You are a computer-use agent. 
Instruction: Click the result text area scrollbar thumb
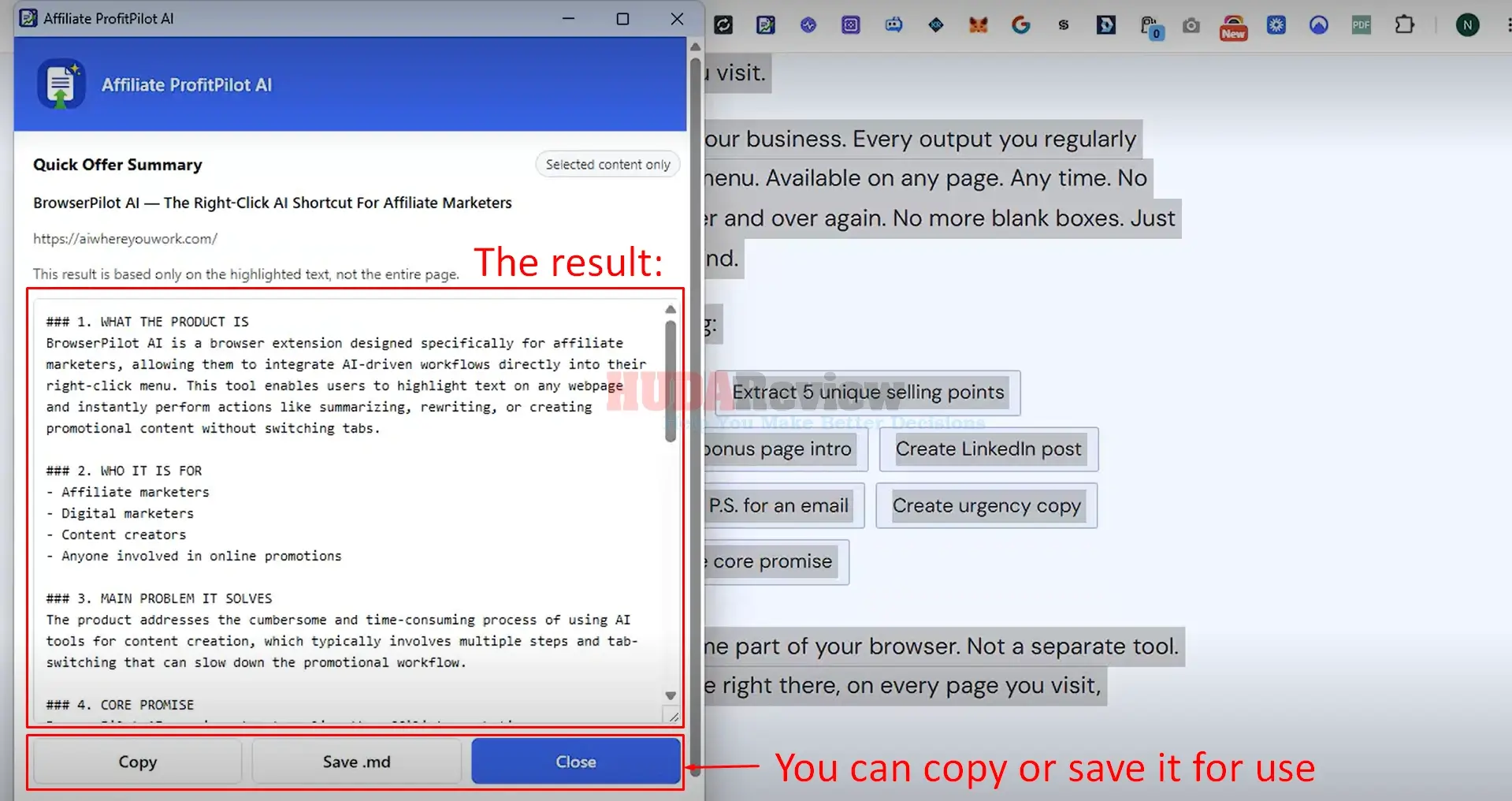[671, 381]
